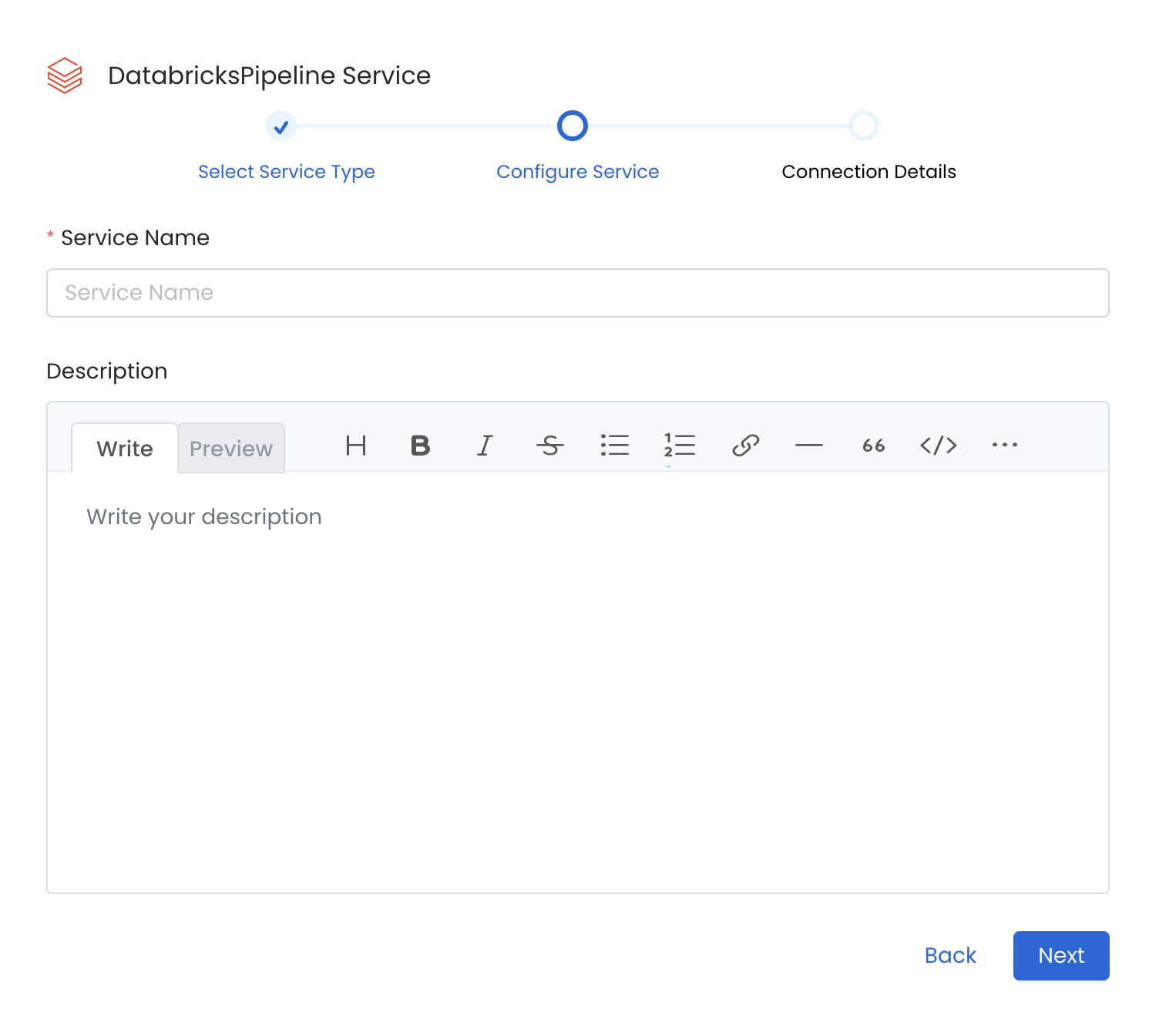Click the completed Select Service Type checkmark
The image size is (1159, 1036).
[281, 126]
